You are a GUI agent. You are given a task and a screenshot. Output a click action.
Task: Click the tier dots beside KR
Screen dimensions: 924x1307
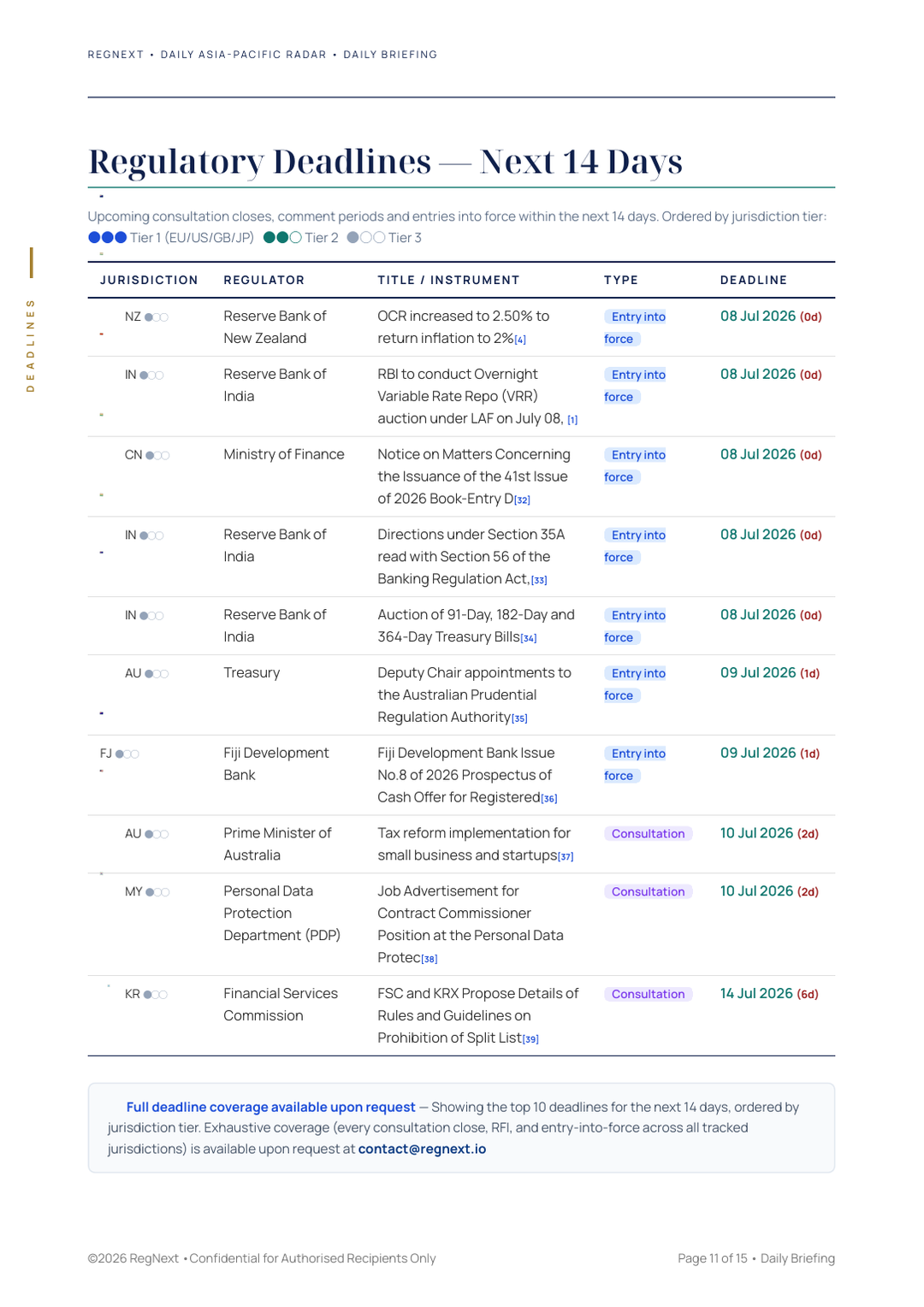click(x=156, y=995)
